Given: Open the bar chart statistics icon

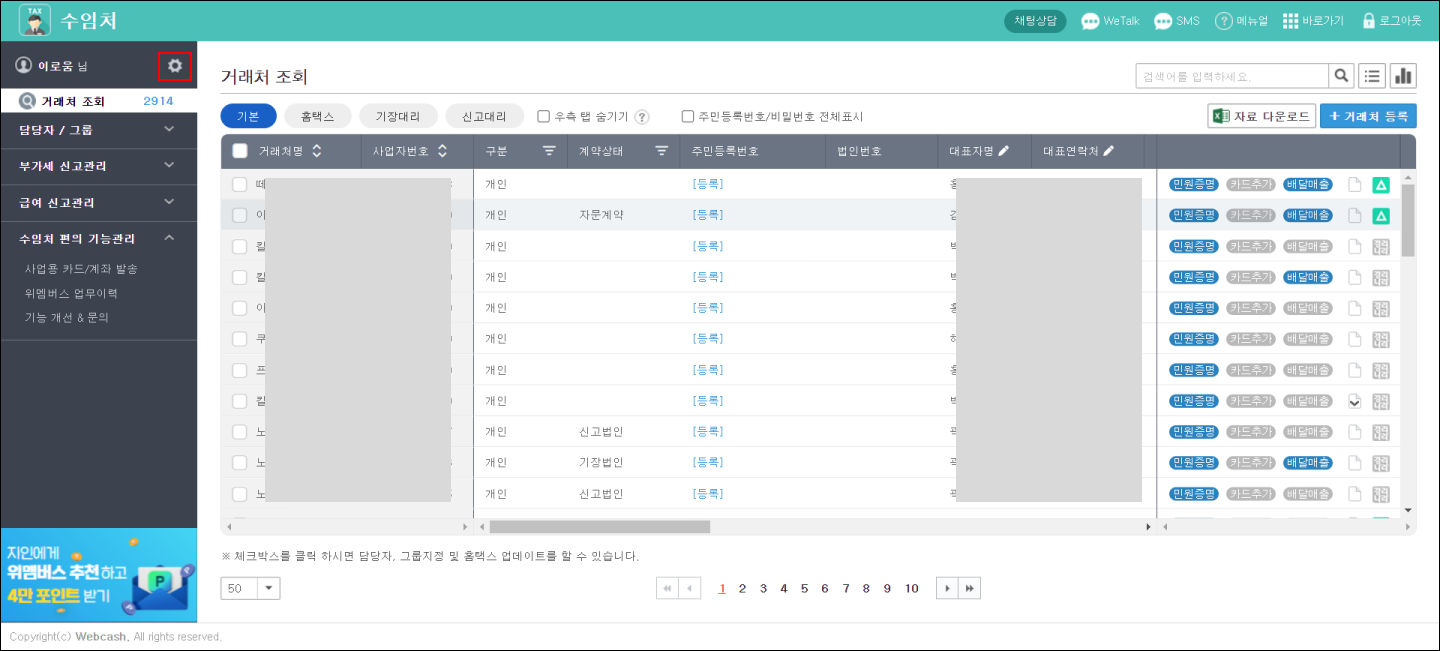Looking at the screenshot, I should pos(1403,76).
